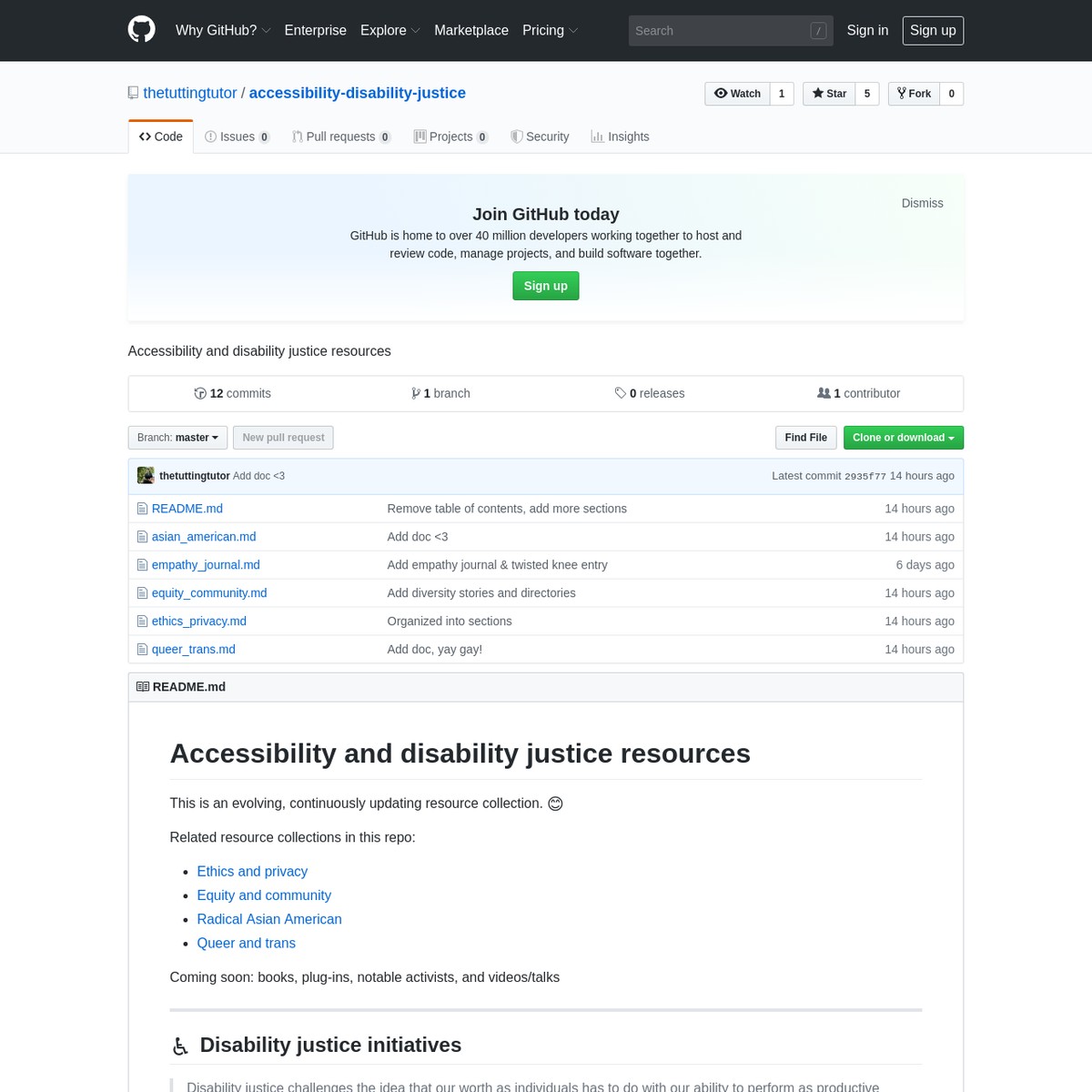Open the Radical Asian American README link
Screen dimensions: 1092x1092
[269, 919]
